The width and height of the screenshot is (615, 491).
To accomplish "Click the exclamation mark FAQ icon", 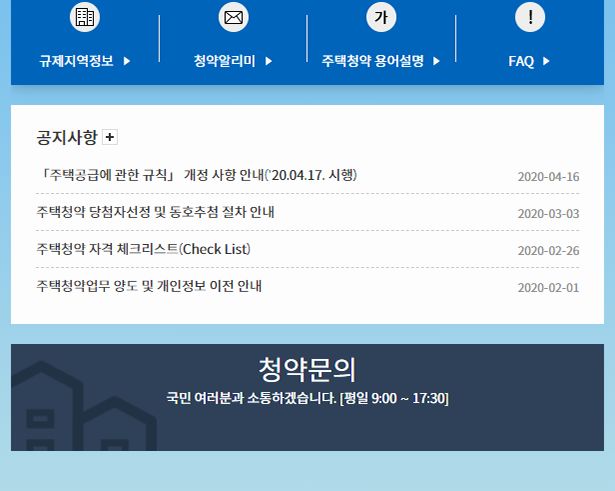I will (x=530, y=17).
